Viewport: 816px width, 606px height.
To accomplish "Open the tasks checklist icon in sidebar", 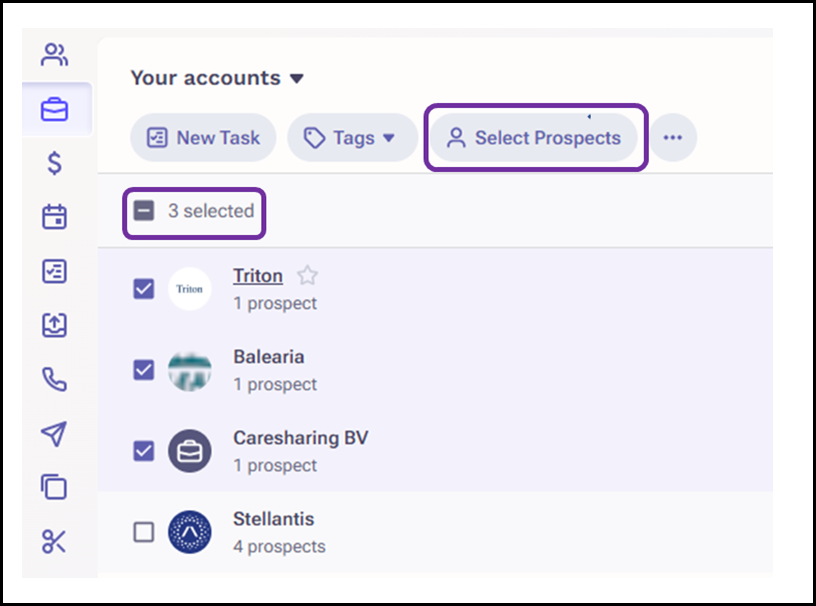I will [54, 271].
